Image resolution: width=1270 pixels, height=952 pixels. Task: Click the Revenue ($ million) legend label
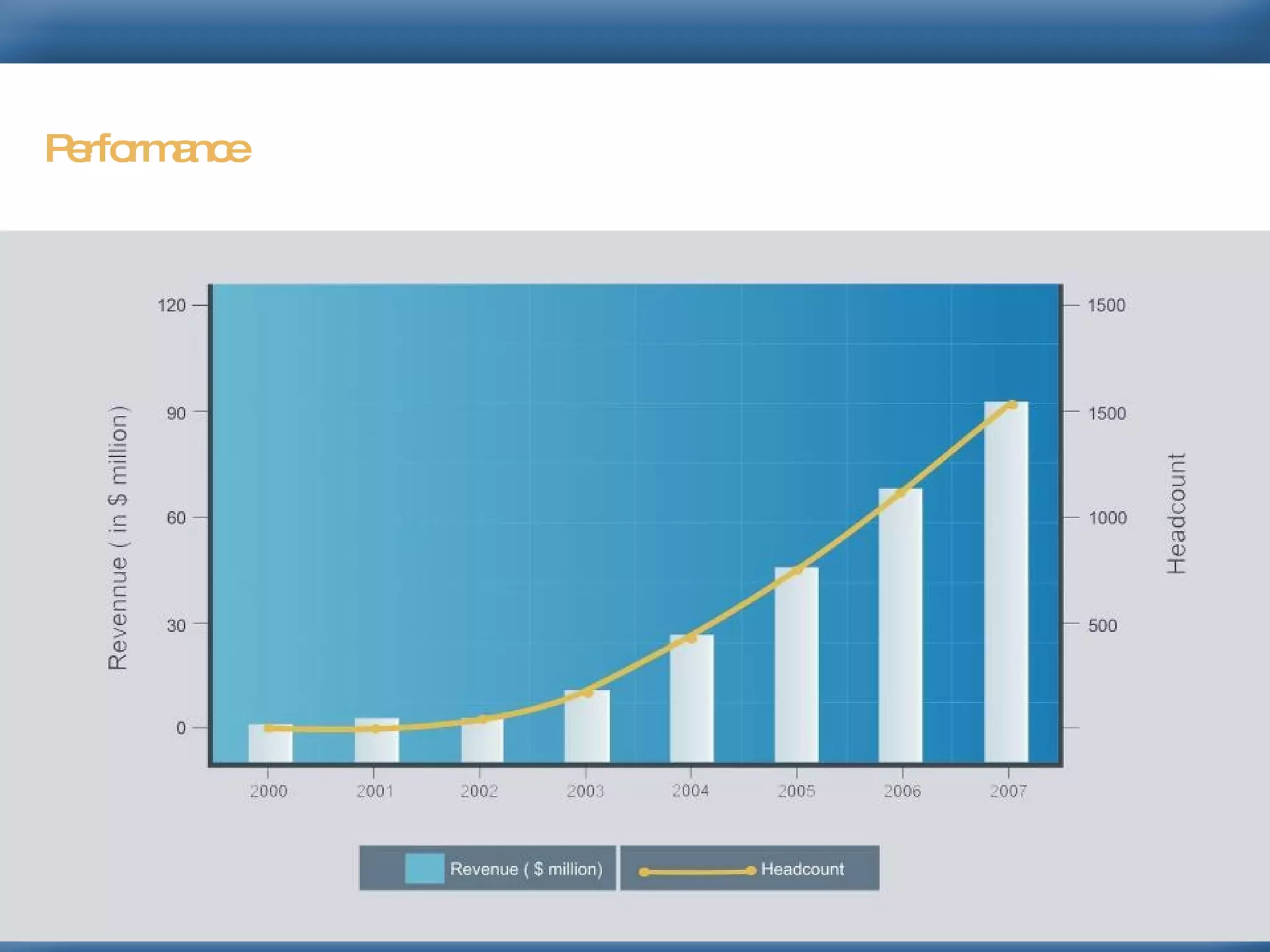pos(526,869)
